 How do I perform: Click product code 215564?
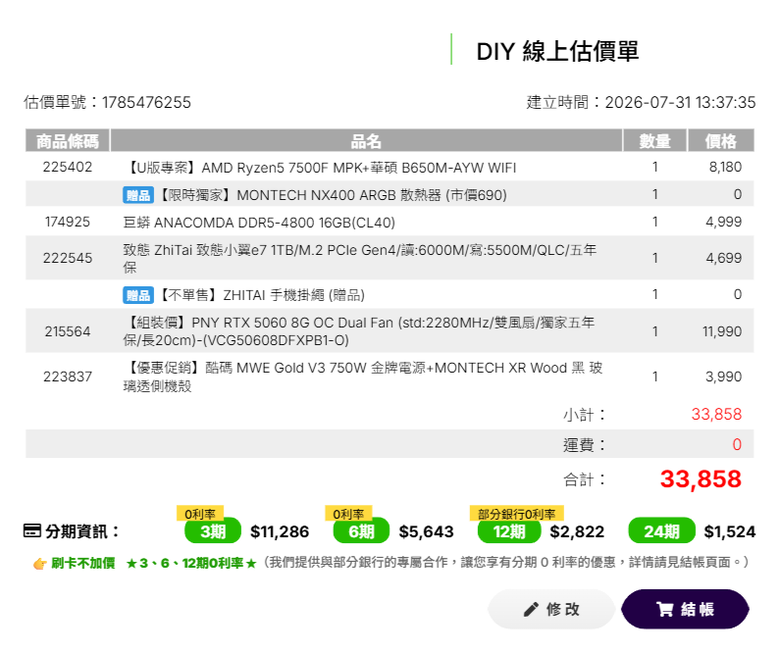68,331
